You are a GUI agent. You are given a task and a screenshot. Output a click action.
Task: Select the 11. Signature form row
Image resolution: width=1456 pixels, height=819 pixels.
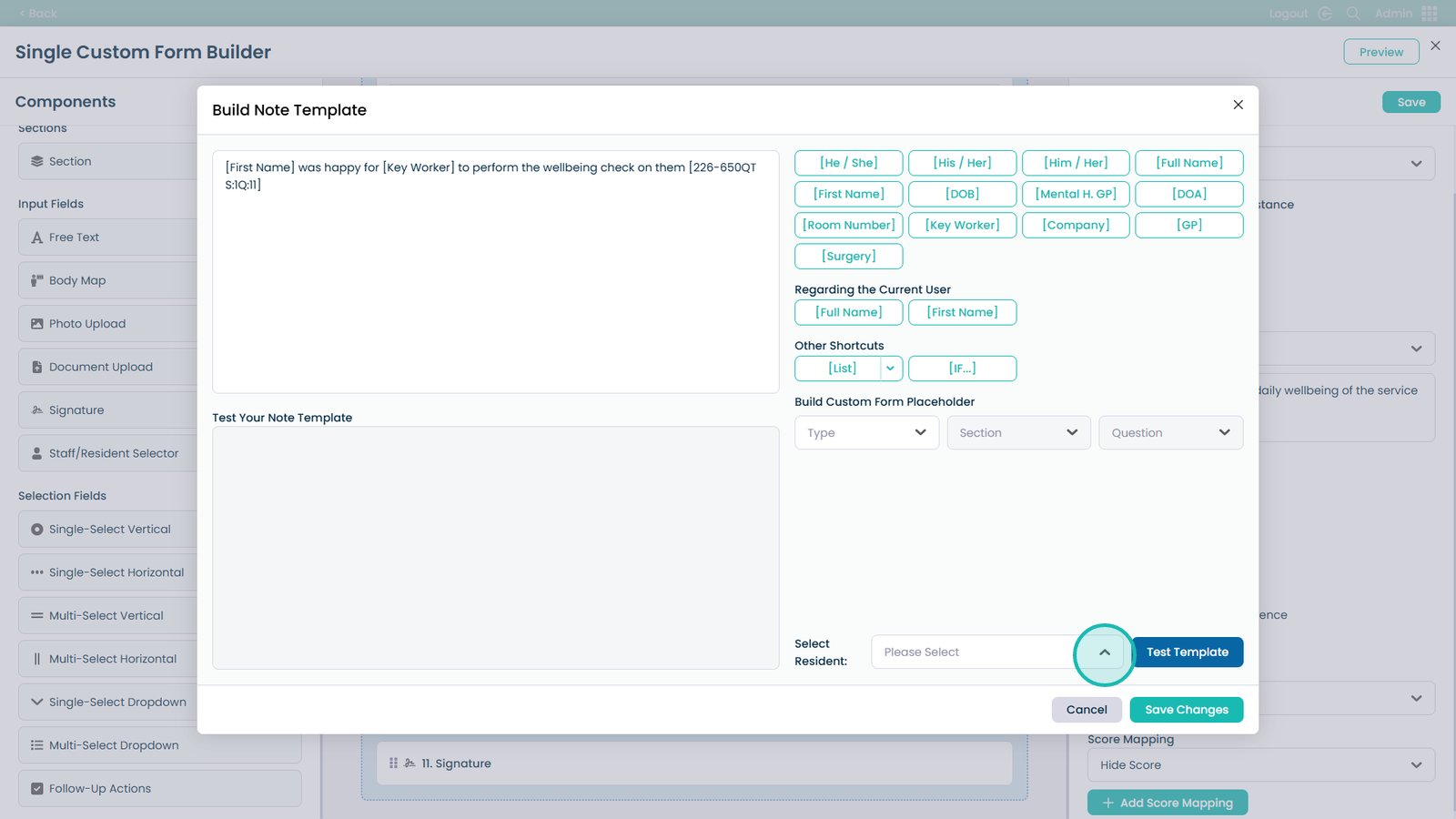coord(694,763)
